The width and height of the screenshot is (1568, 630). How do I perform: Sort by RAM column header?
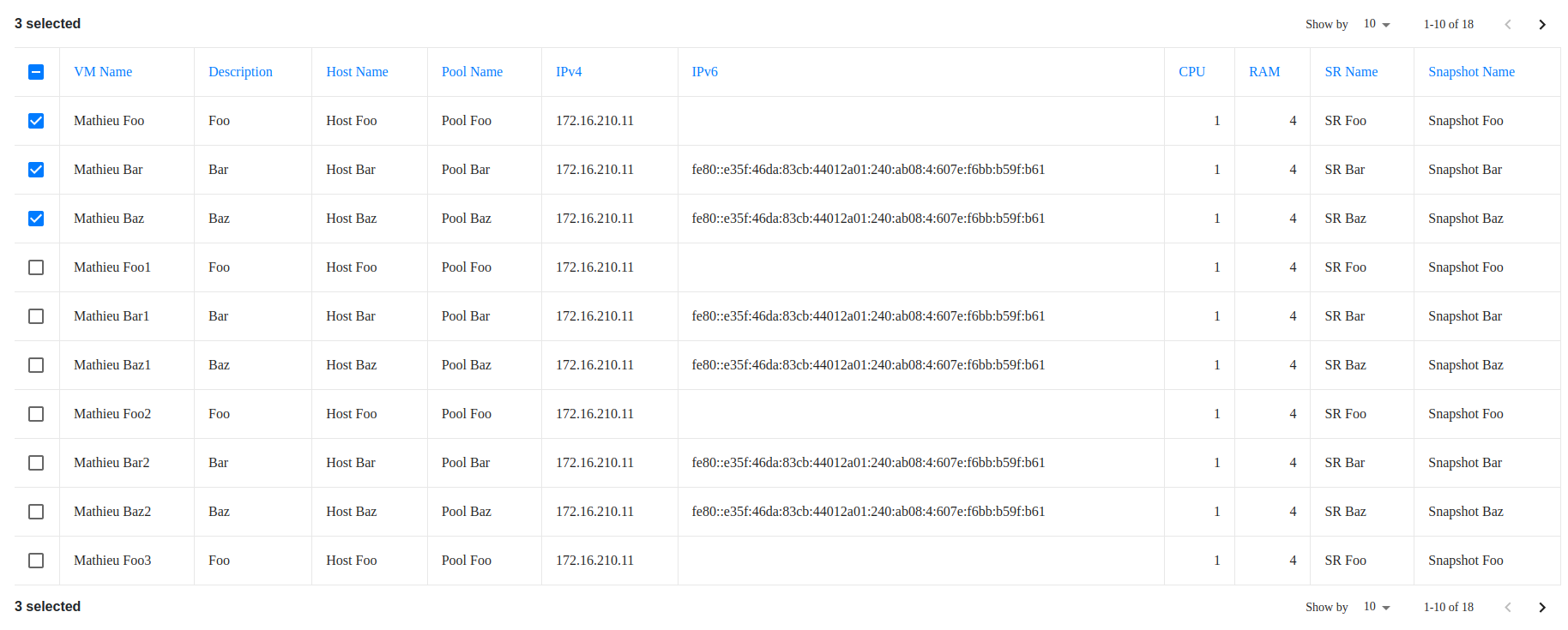(1264, 72)
